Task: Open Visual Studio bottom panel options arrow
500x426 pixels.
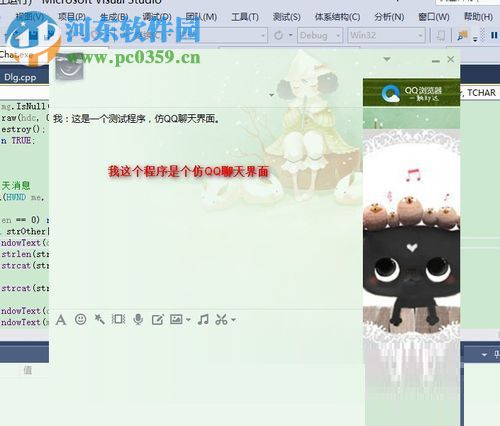Action: pos(484,355)
